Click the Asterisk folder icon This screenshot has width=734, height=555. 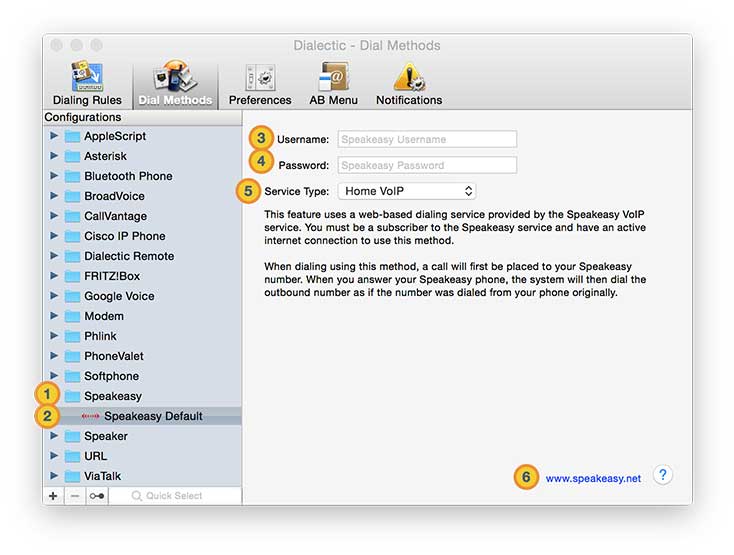pyautogui.click(x=72, y=156)
